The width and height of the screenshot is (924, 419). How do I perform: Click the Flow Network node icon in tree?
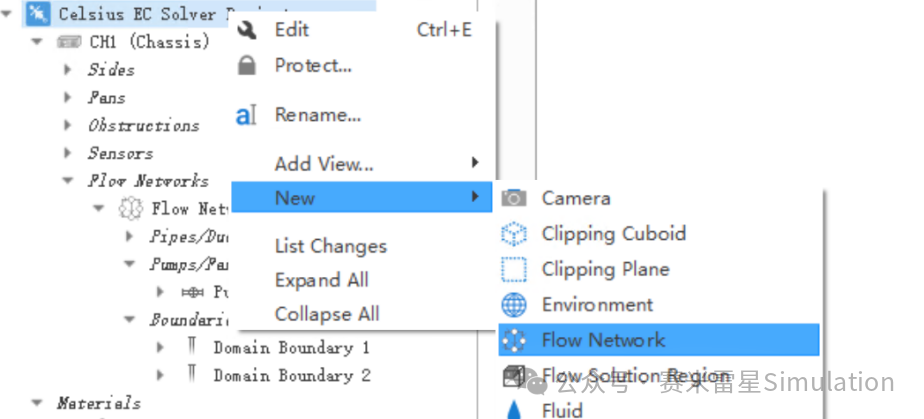click(131, 208)
